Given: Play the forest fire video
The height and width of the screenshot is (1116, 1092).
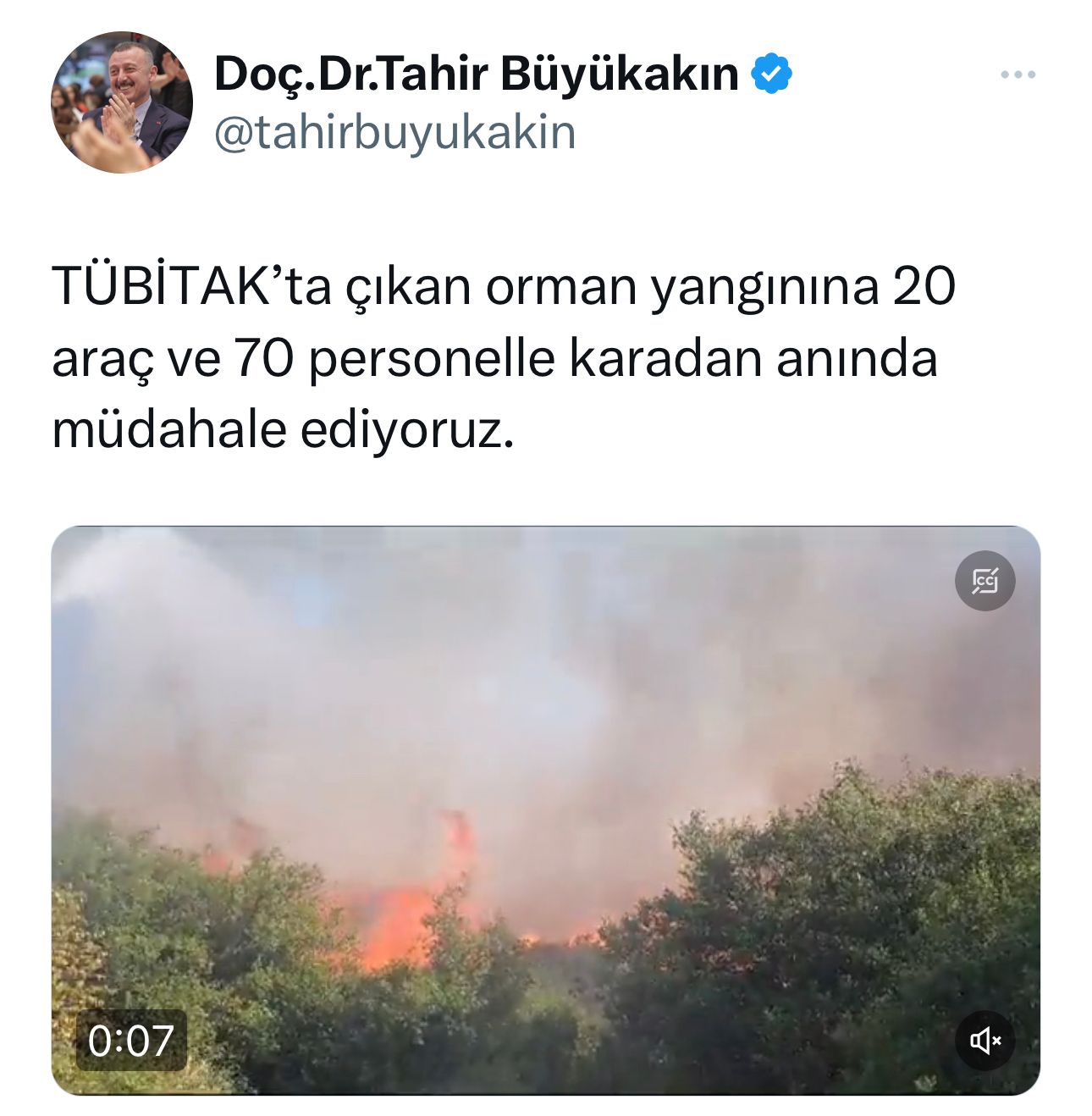Looking at the screenshot, I should (x=545, y=810).
